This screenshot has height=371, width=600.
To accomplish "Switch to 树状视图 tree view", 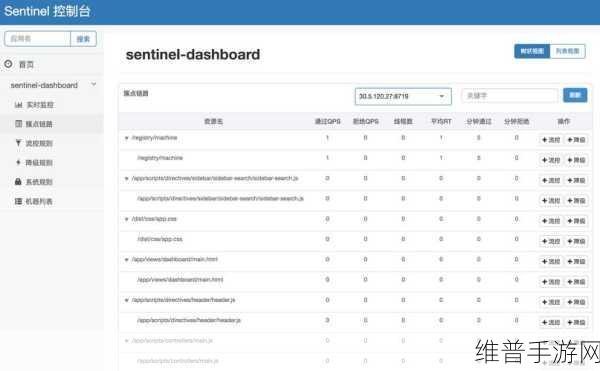I will pos(532,51).
